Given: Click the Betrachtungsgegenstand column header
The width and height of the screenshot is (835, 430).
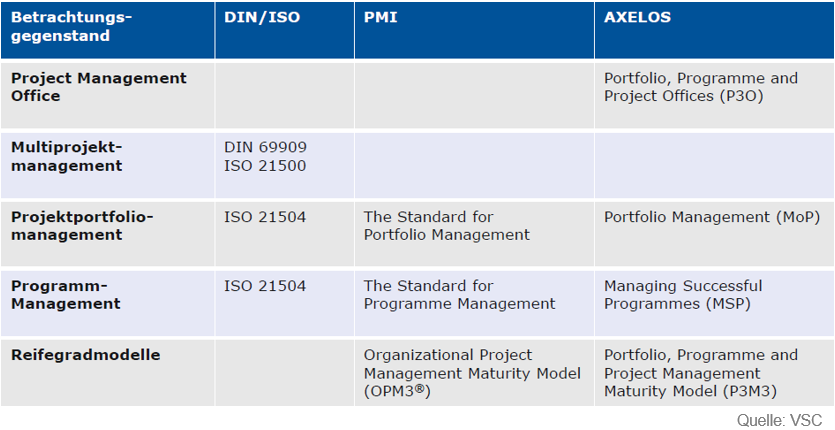Looking at the screenshot, I should click(70, 27).
